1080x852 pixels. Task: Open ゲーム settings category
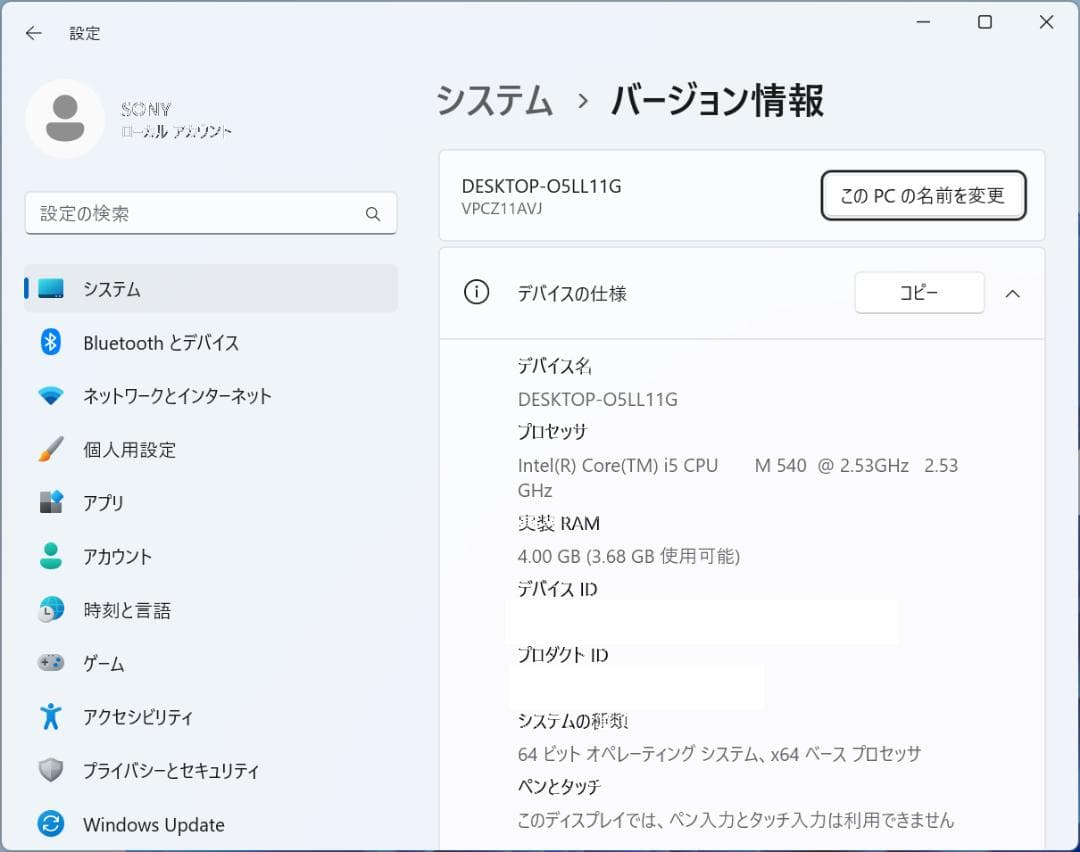[x=211, y=663]
